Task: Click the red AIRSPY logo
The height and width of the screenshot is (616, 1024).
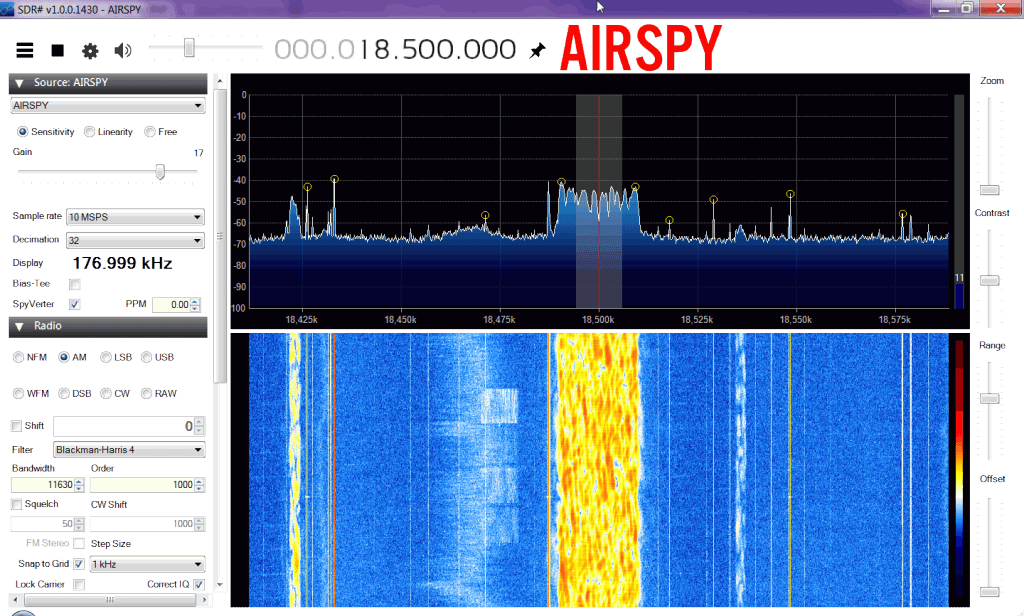Action: tap(640, 47)
